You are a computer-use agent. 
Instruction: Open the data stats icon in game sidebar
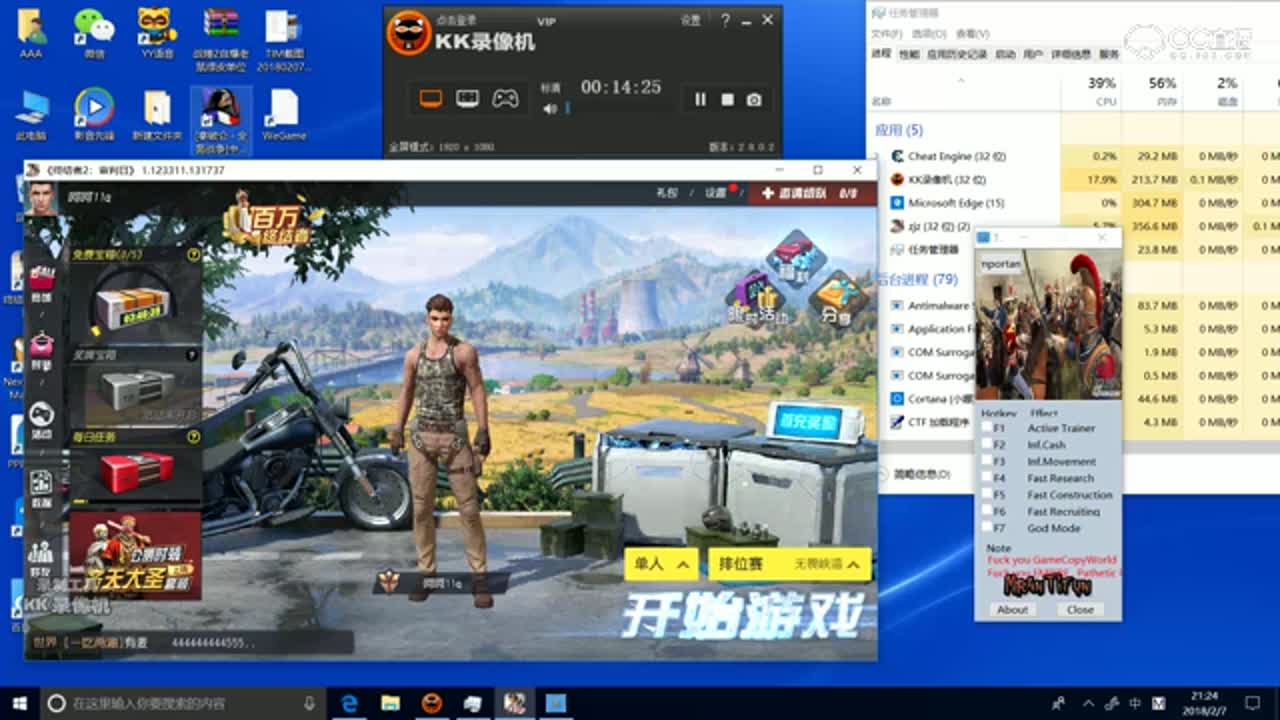[41, 487]
